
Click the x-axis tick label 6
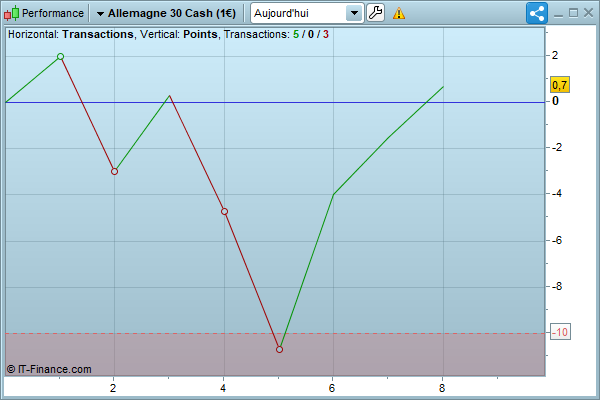coord(332,388)
